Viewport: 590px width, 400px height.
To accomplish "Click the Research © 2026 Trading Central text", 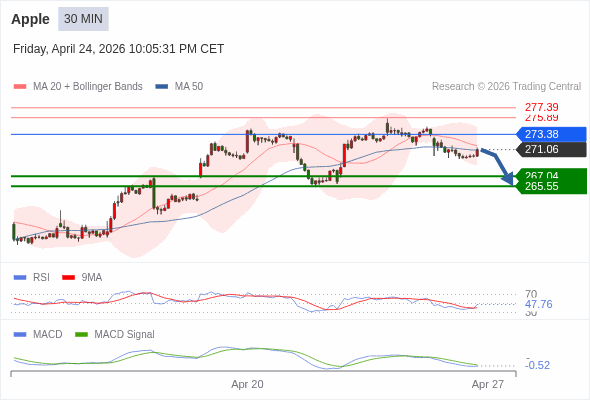I will (506, 87).
